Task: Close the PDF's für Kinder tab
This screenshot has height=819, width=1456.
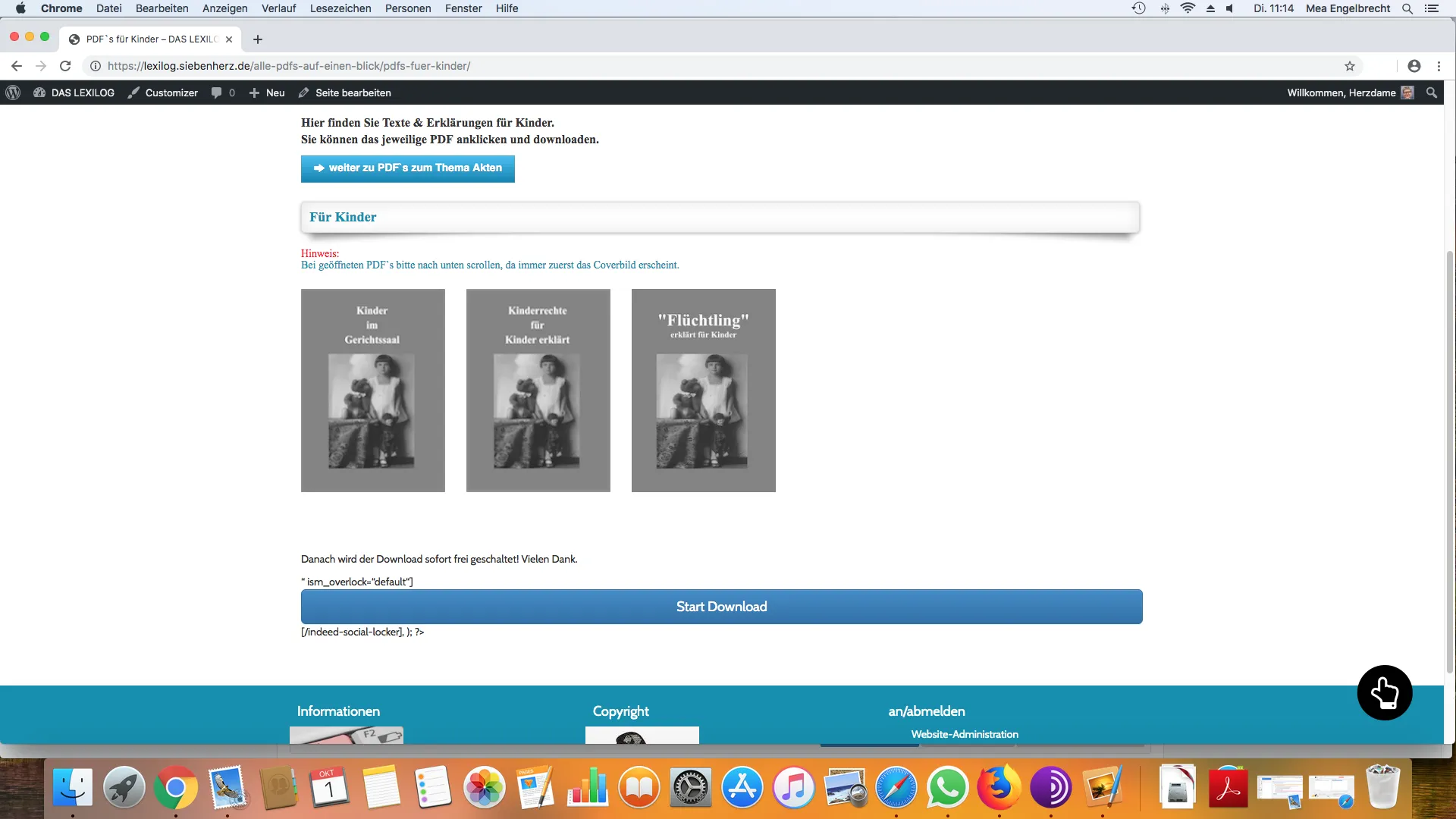Action: click(x=229, y=39)
